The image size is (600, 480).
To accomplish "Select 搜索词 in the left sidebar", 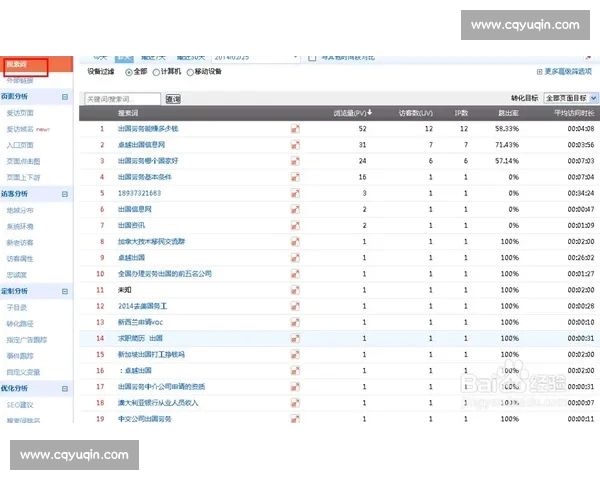I will pyautogui.click(x=20, y=64).
